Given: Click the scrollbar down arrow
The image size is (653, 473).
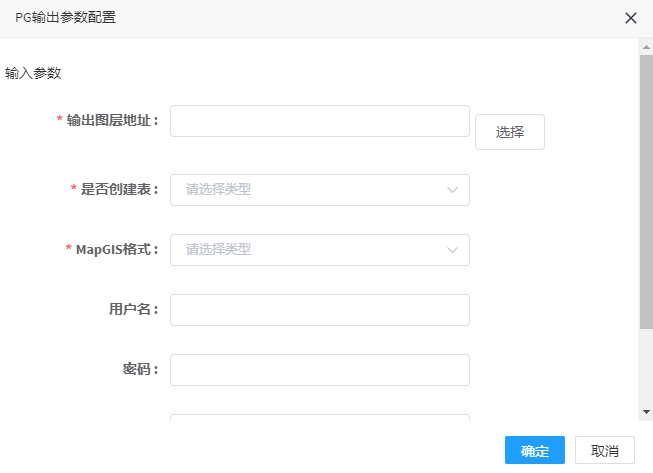Looking at the screenshot, I should [646, 412].
